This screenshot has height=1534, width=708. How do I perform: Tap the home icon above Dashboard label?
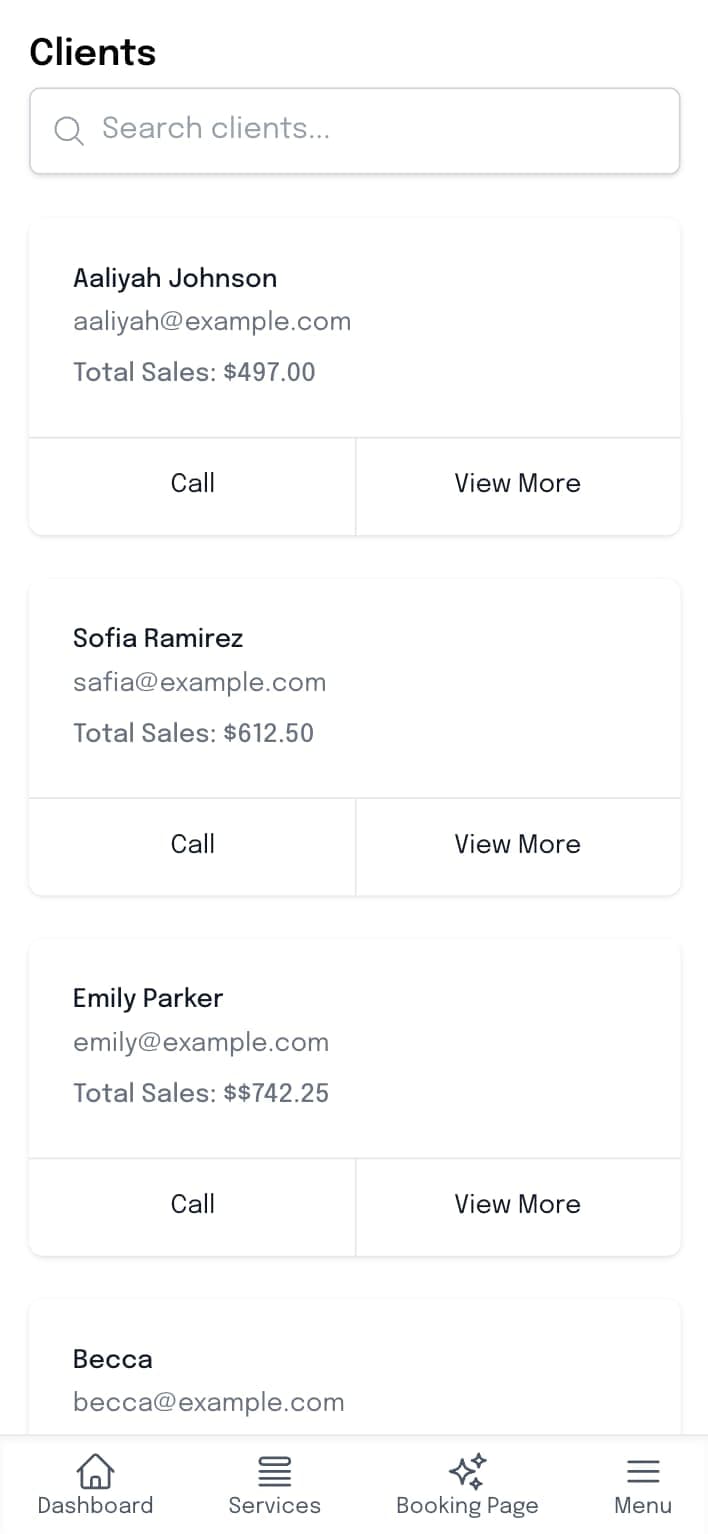click(95, 1470)
